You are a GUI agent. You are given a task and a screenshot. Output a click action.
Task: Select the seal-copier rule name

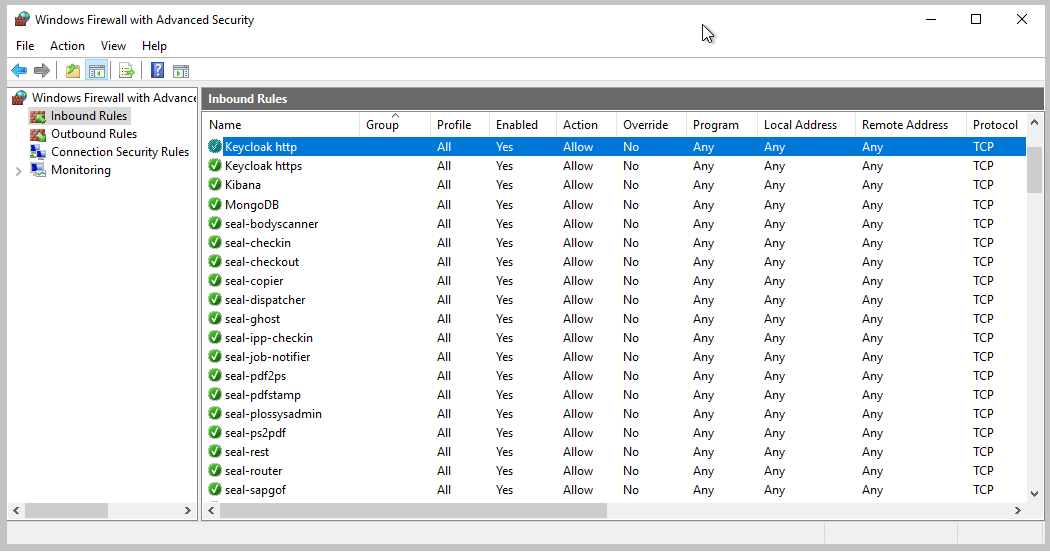tap(254, 281)
